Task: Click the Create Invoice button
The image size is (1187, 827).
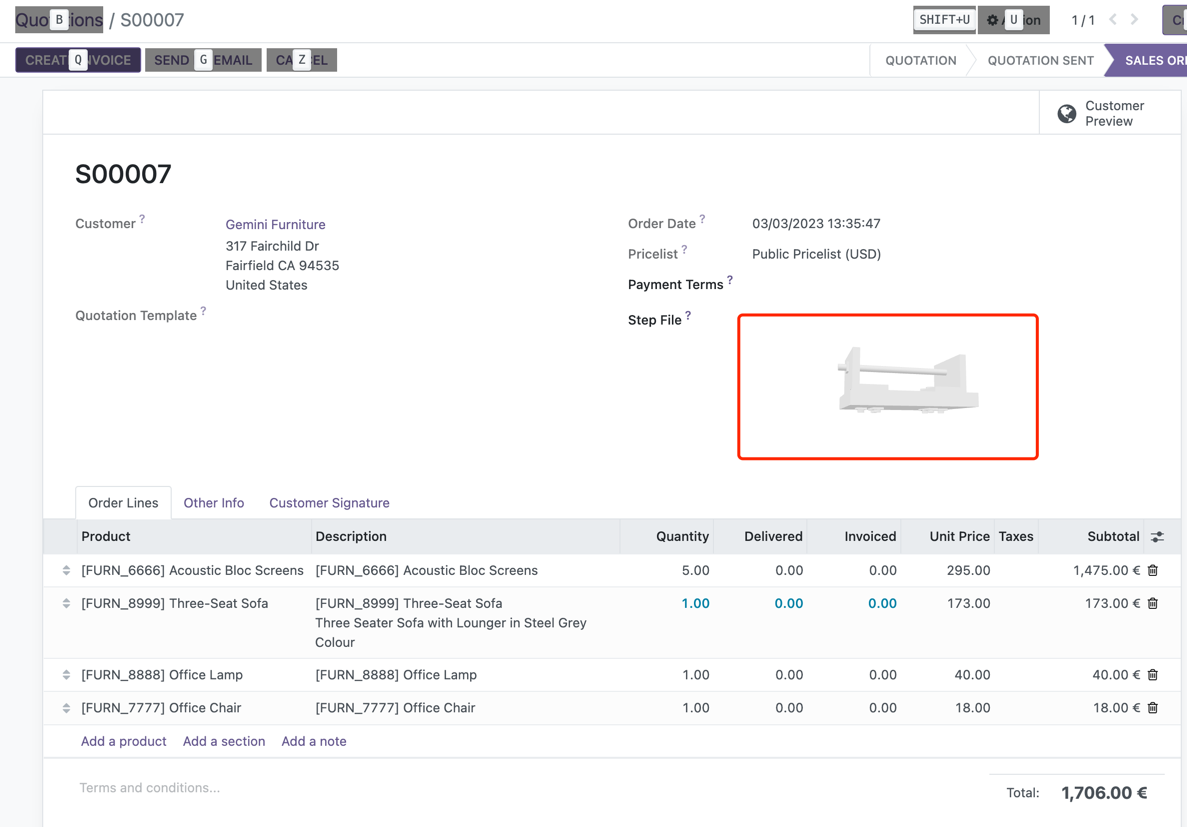Action: 78,60
